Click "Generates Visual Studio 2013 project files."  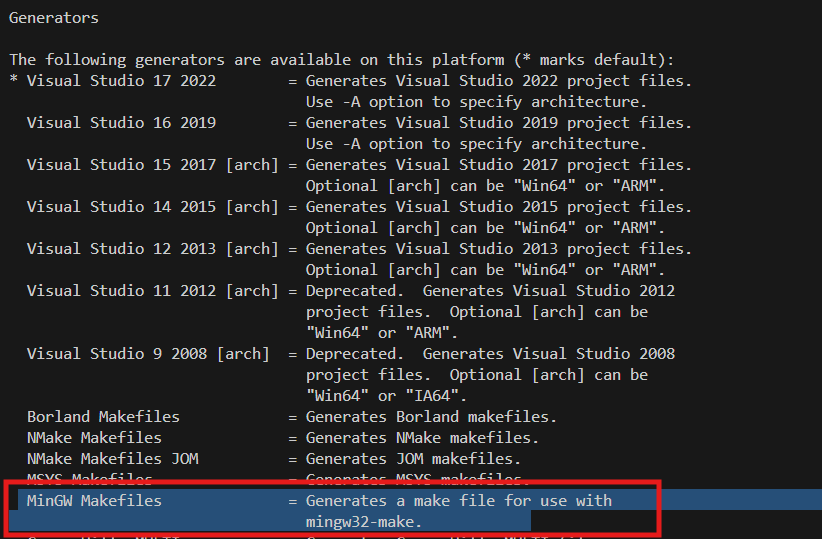tap(499, 249)
